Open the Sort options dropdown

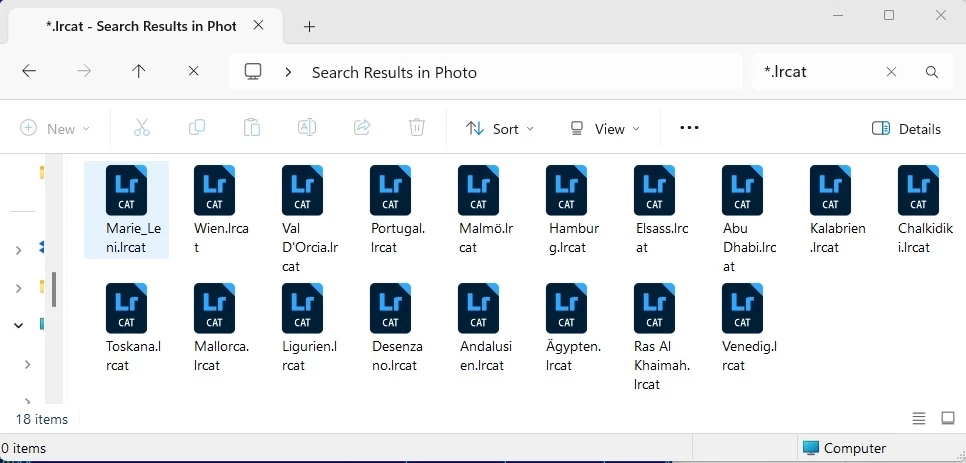click(500, 129)
